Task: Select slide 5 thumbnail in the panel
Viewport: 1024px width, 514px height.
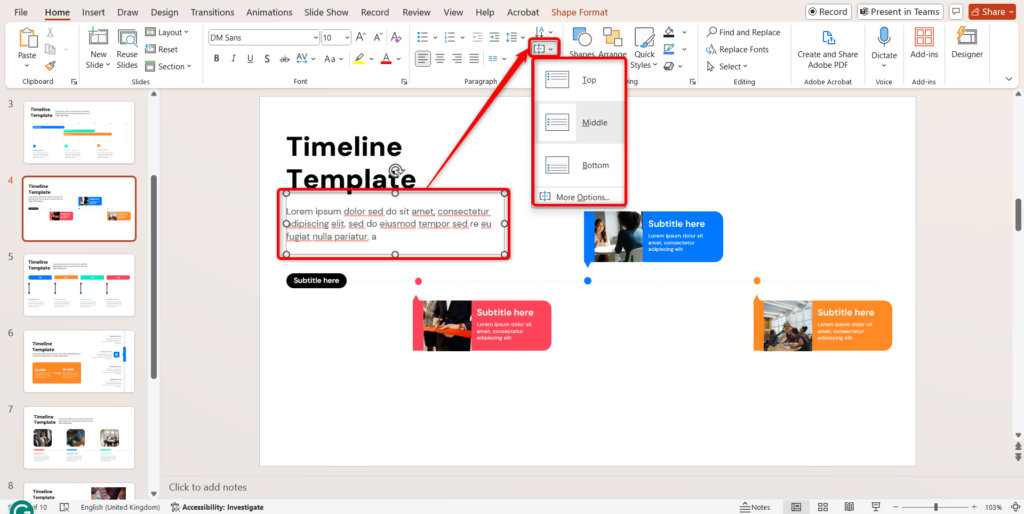Action: click(x=79, y=285)
